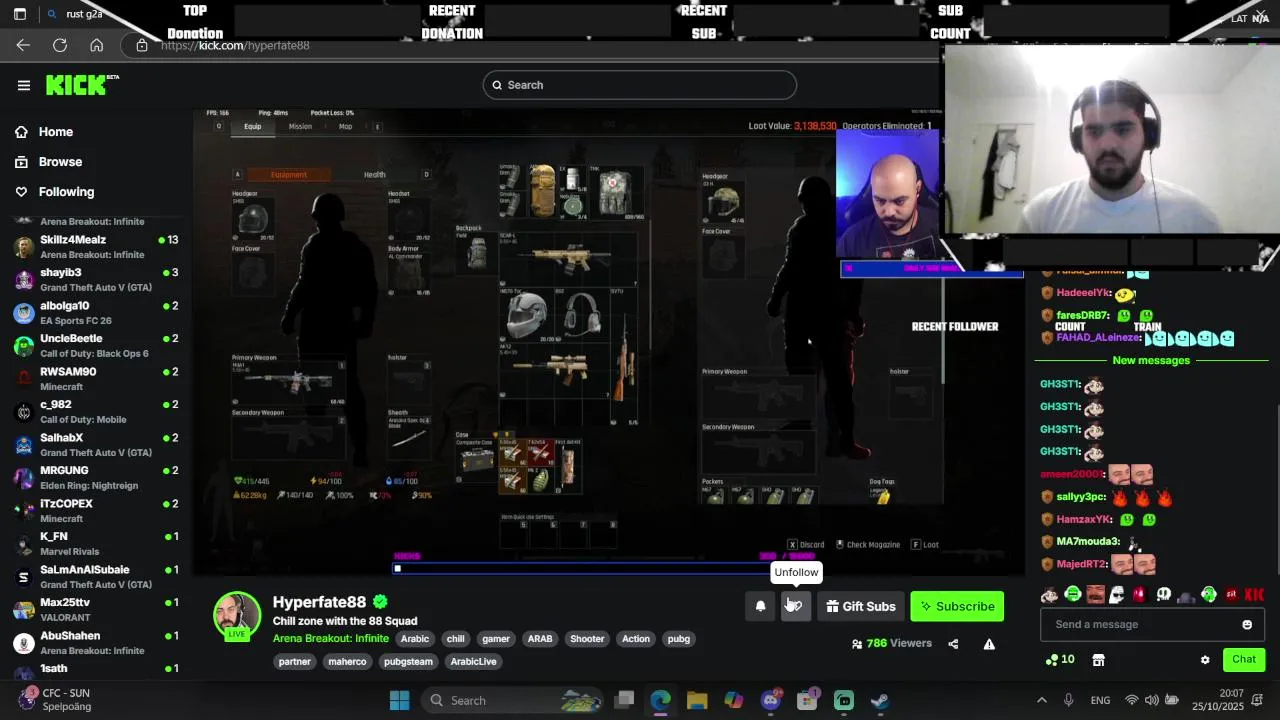Screen dimensions: 1280x720
Task: Open Discord from the taskbar
Action: tap(770, 700)
